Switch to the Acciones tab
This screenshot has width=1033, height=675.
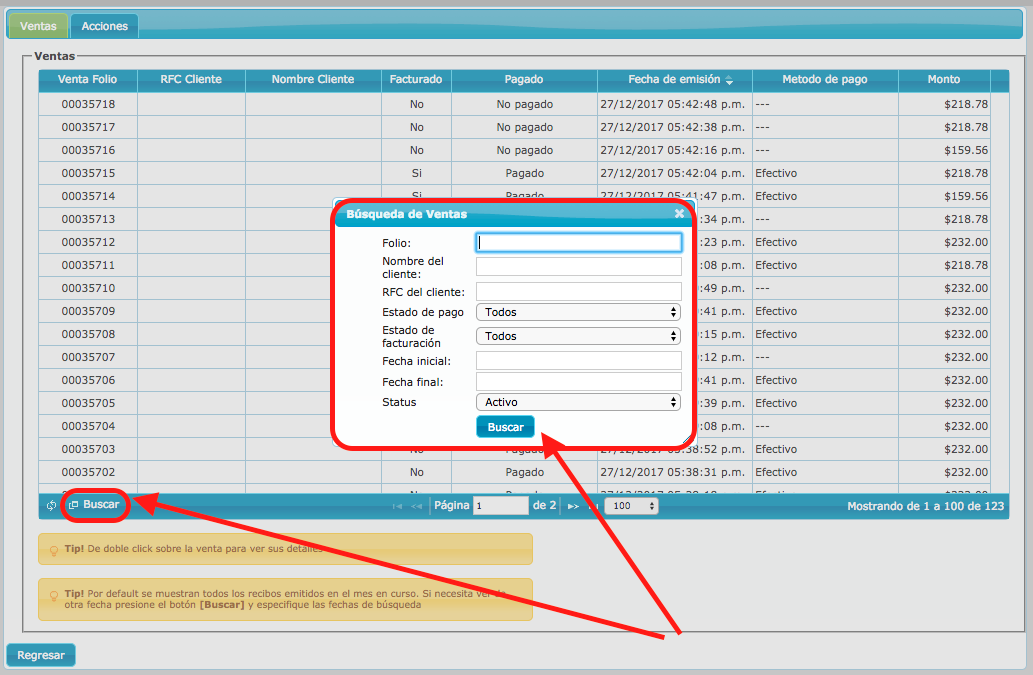tap(104, 26)
